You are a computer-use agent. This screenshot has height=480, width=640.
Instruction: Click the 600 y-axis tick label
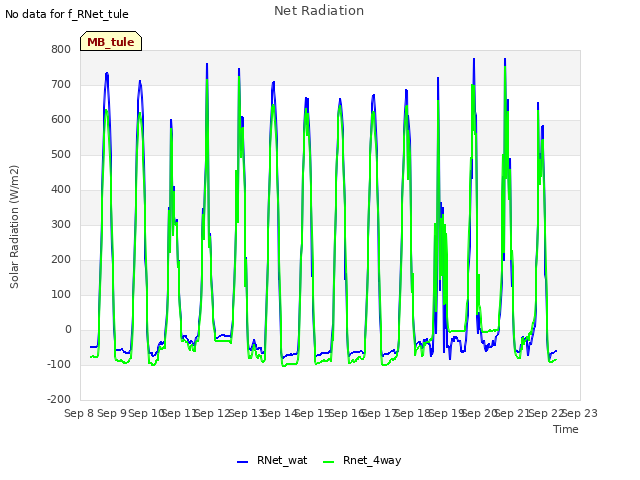(61, 120)
